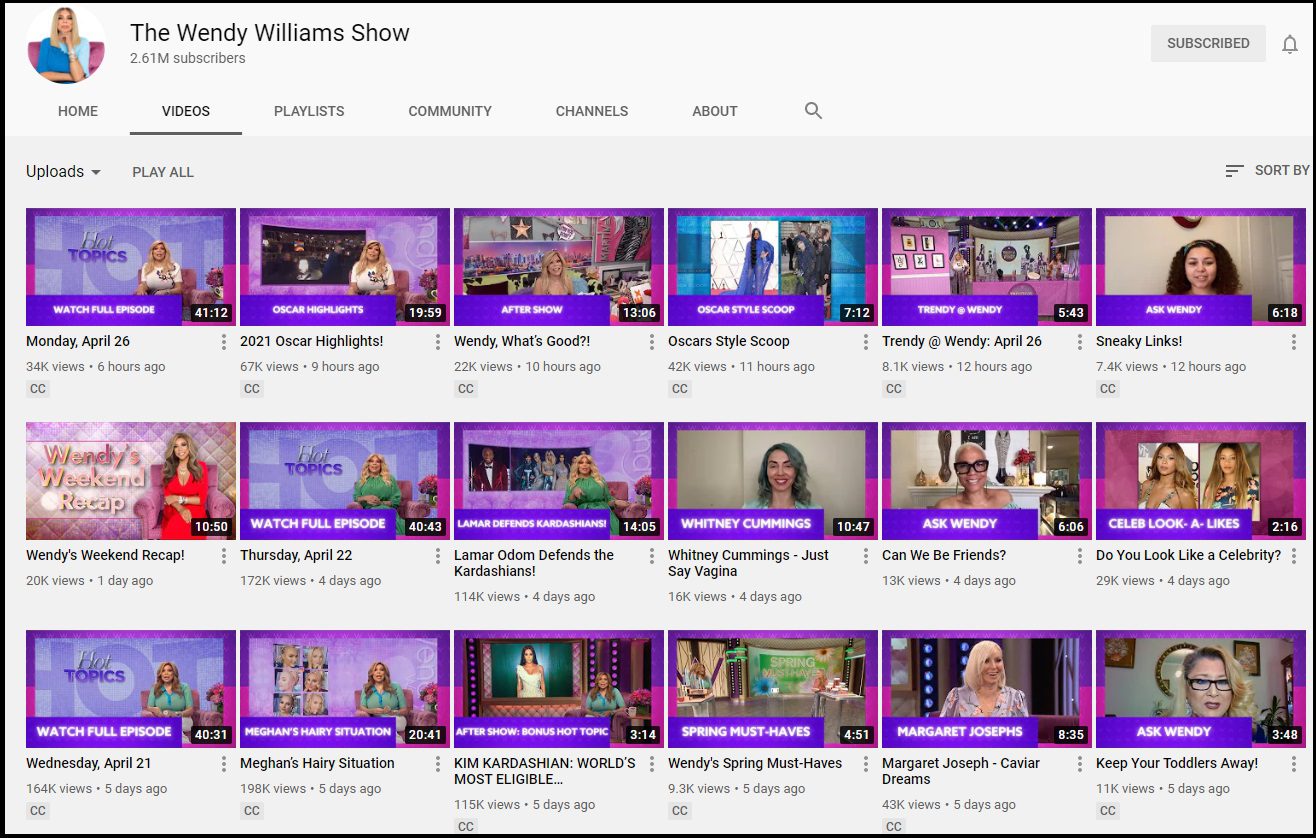Viewport: 1316px width, 838px height.
Task: Switch to the PLAYLISTS tab
Action: [309, 111]
